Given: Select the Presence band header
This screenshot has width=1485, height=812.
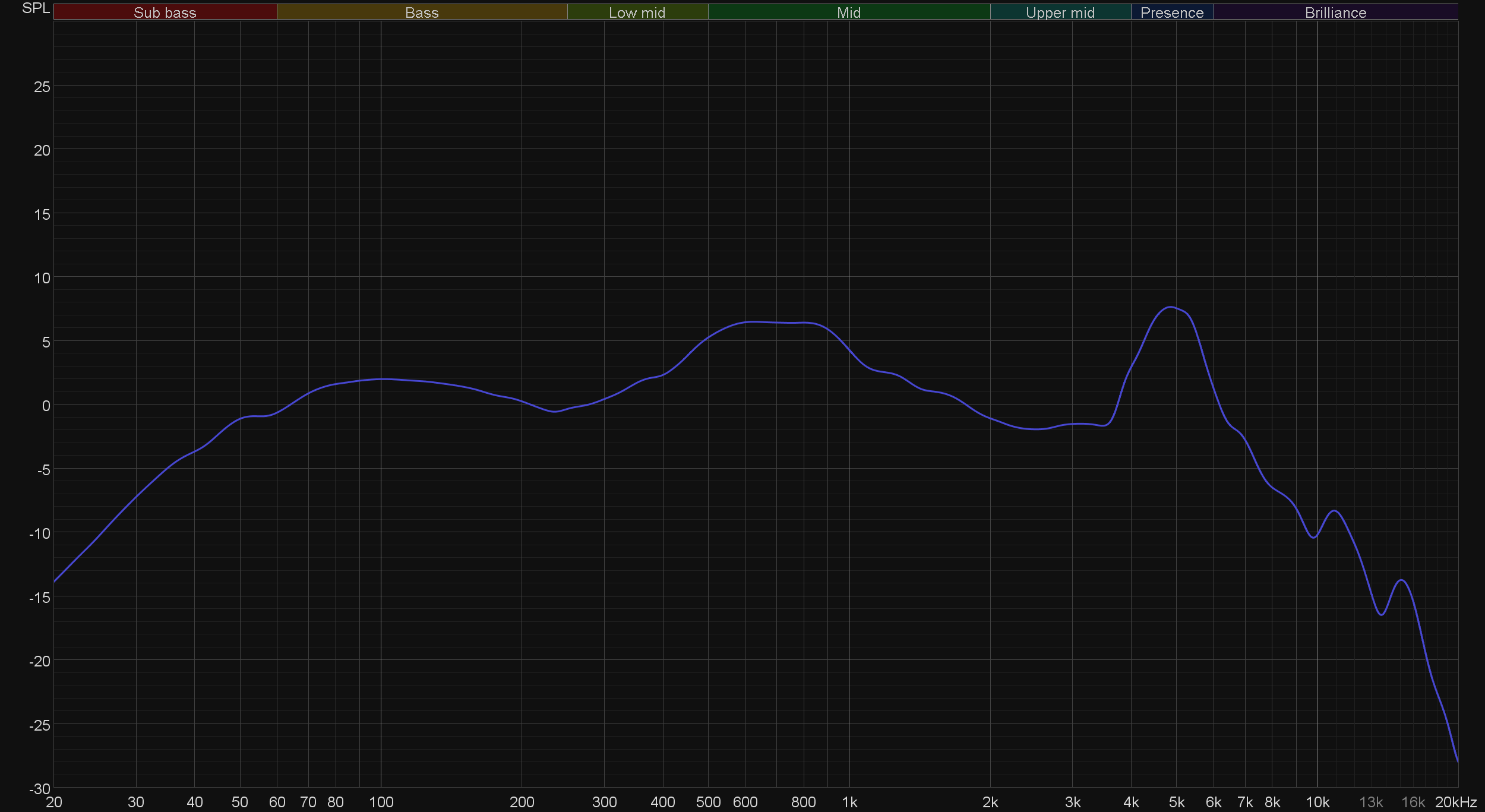Looking at the screenshot, I should point(1171,12).
